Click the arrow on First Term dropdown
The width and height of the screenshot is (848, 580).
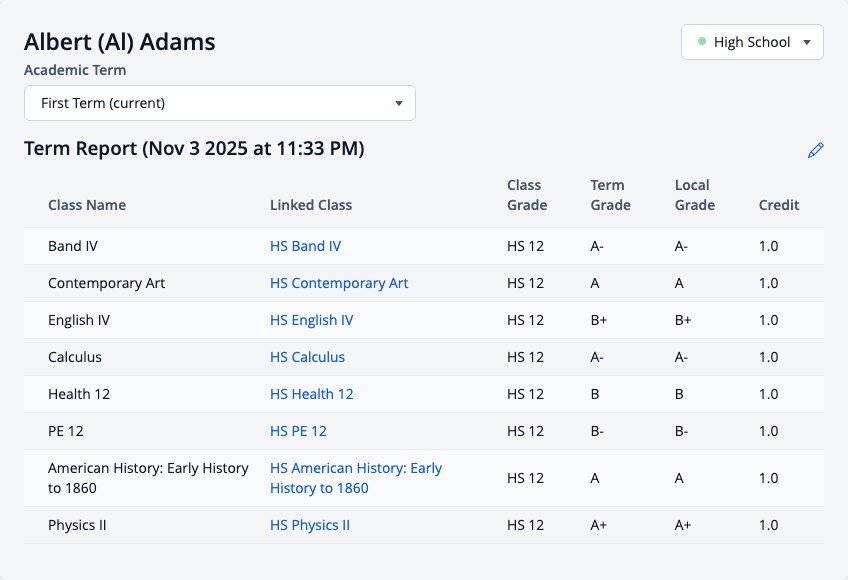coord(399,103)
